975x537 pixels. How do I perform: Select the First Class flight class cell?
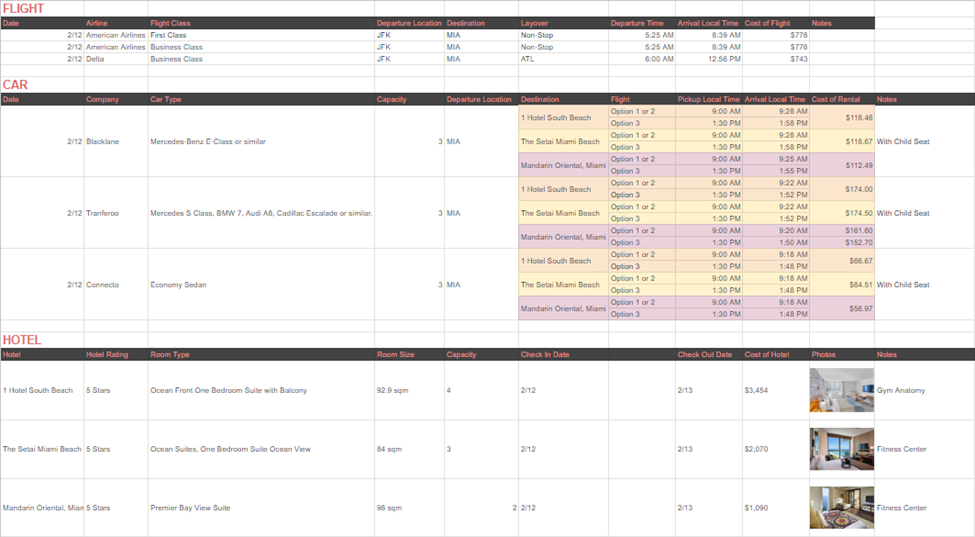[261, 35]
